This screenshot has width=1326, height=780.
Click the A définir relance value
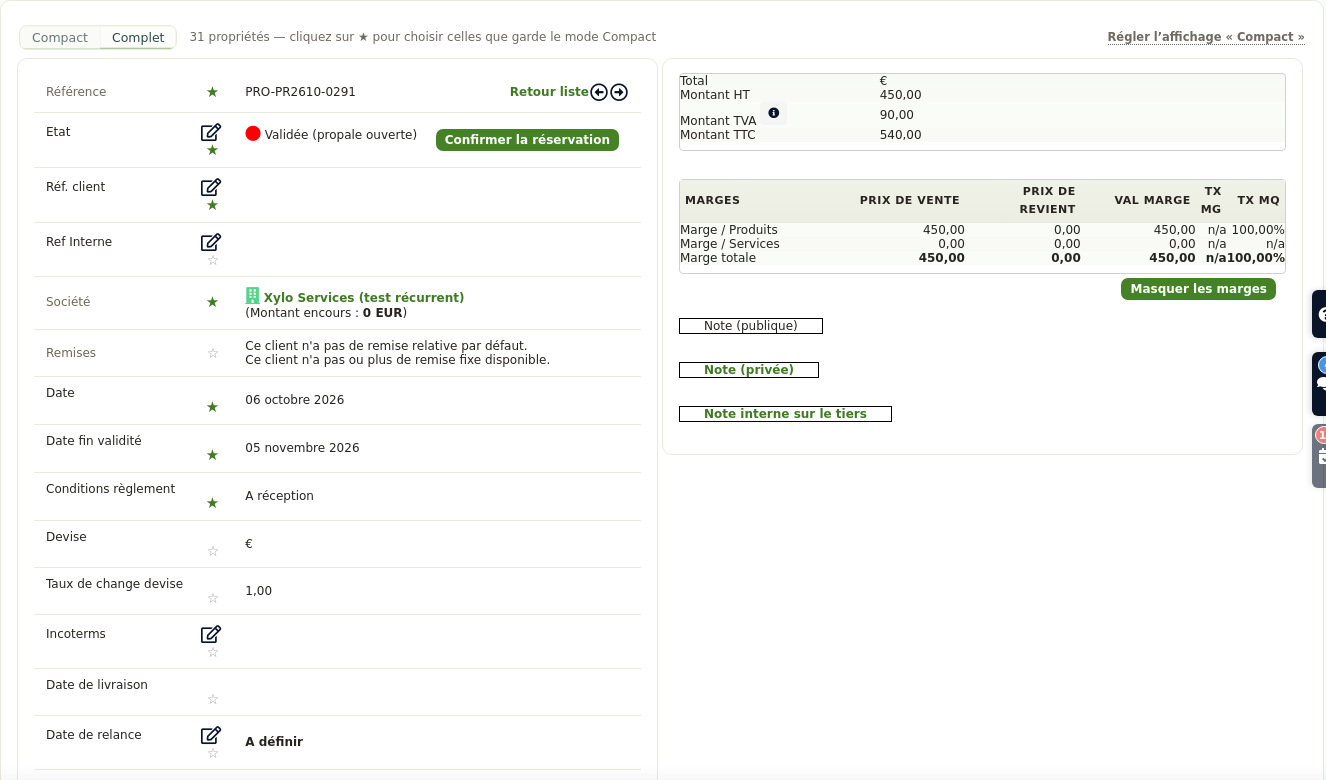pos(274,742)
